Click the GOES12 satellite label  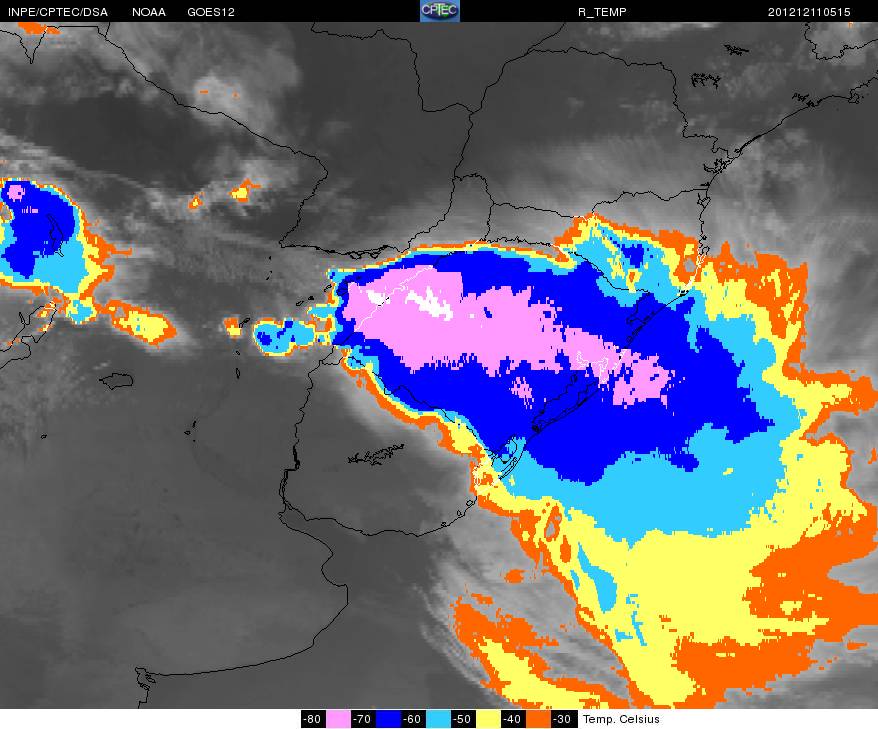(211, 12)
